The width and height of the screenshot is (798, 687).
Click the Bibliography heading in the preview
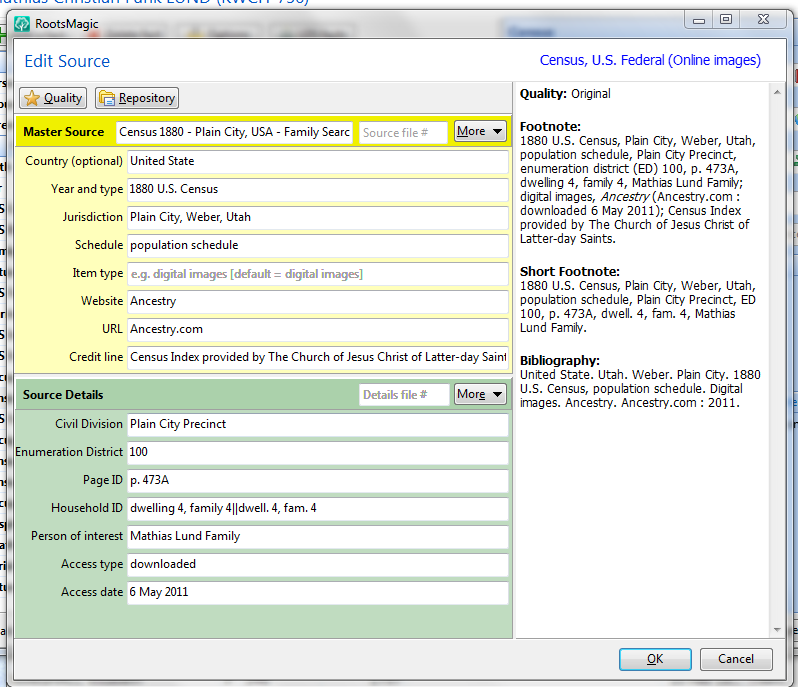(560, 361)
